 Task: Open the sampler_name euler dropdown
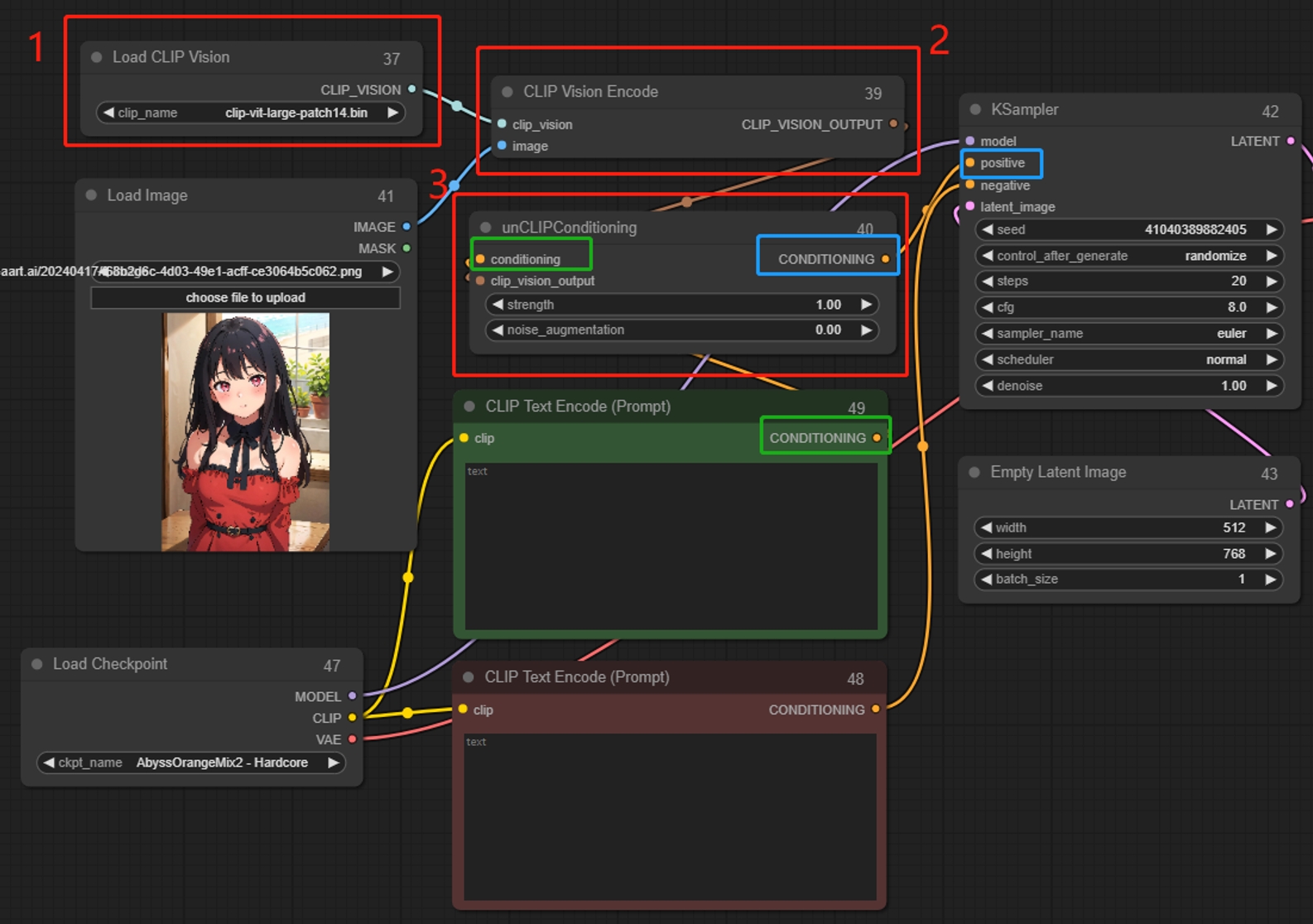1128,334
